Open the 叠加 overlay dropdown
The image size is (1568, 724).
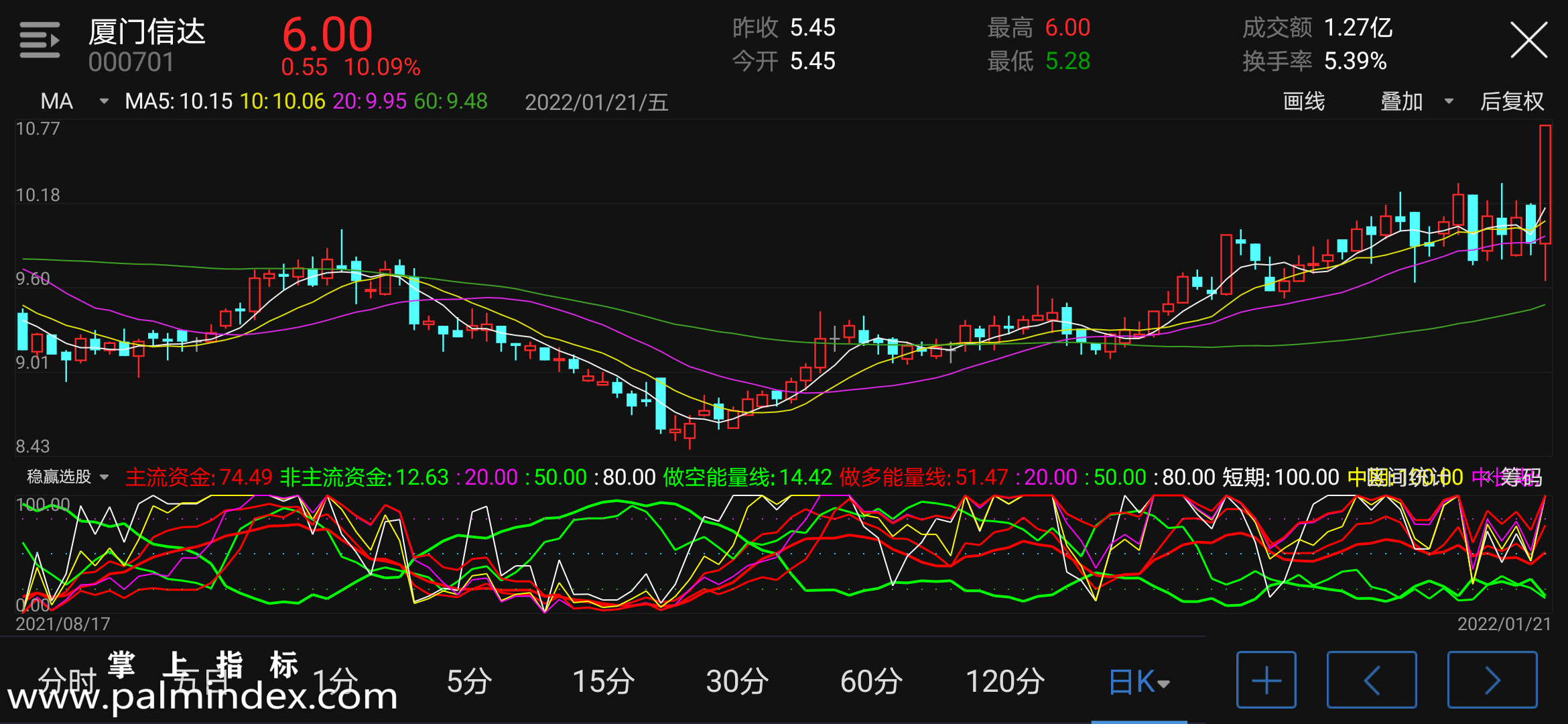click(1417, 101)
